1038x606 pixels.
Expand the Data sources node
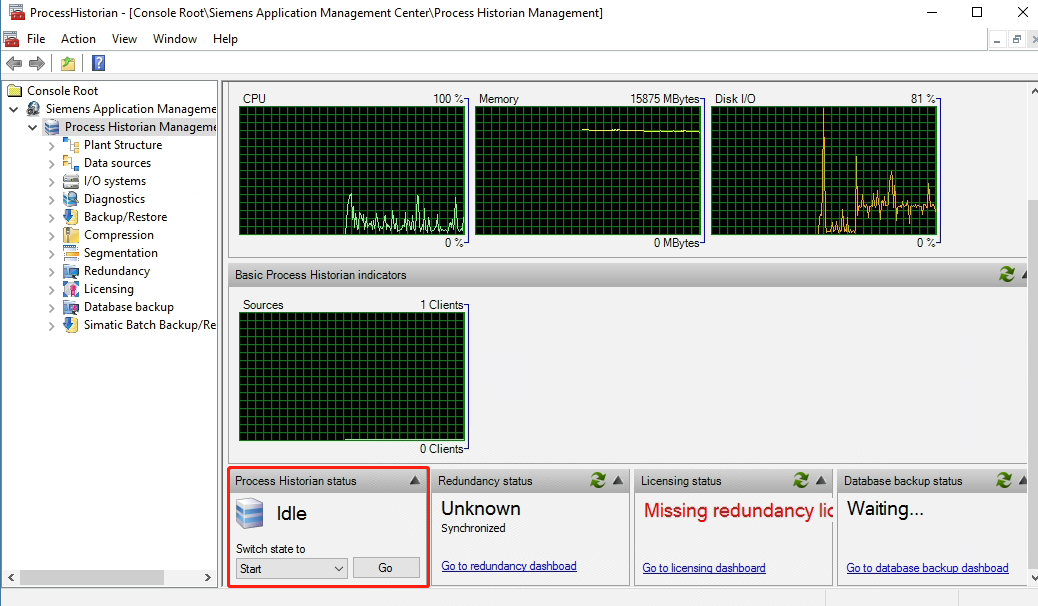coord(52,163)
